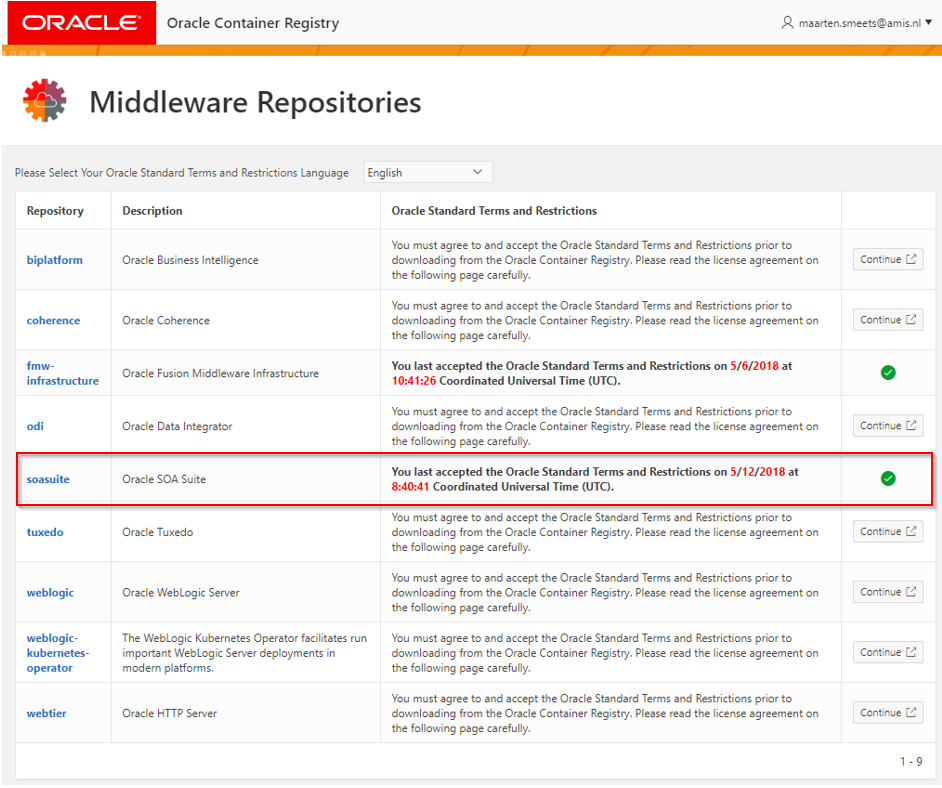
Task: Click the user account person icon
Action: 790,22
